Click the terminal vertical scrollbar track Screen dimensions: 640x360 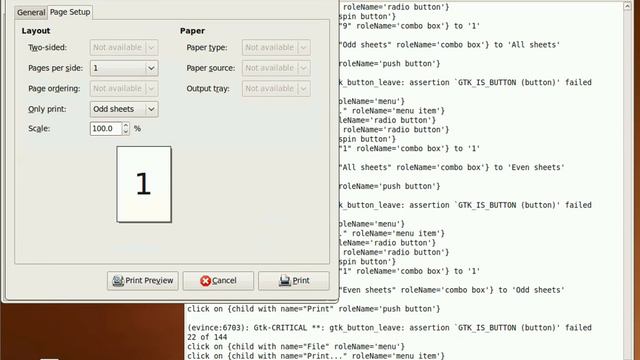[627, 184]
